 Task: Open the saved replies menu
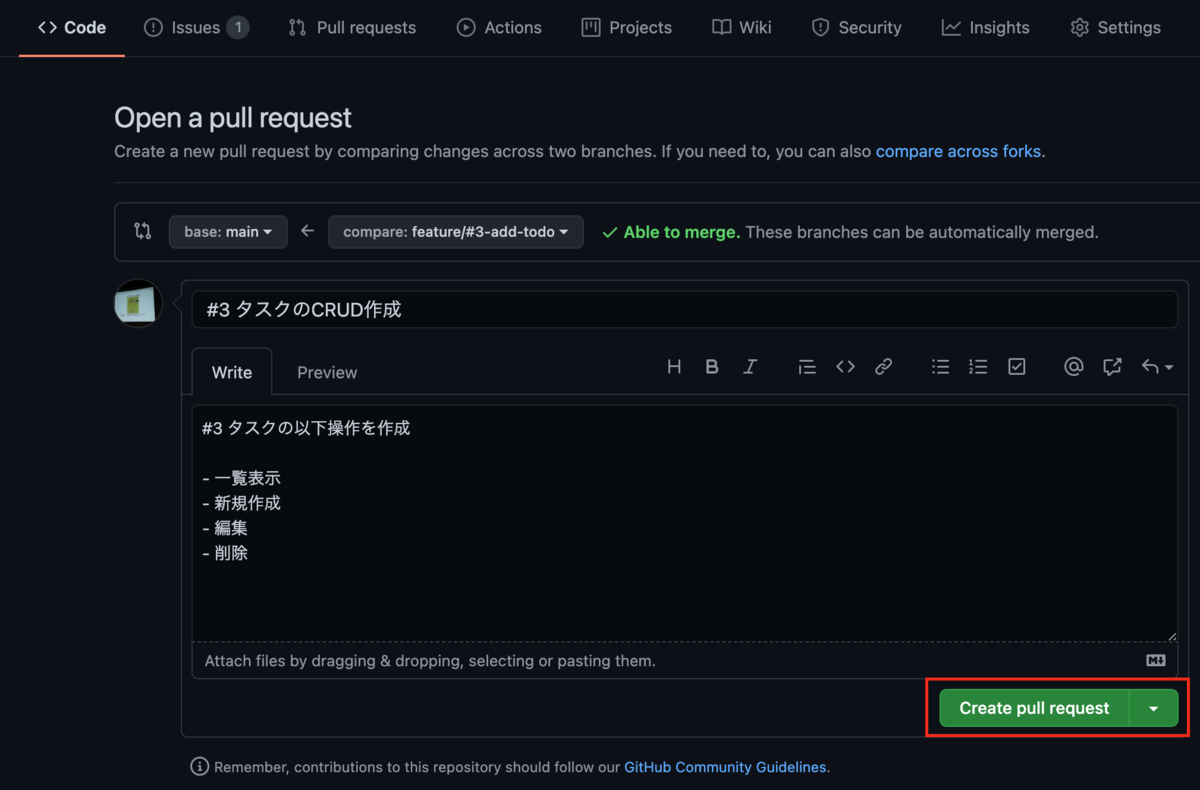[1157, 367]
